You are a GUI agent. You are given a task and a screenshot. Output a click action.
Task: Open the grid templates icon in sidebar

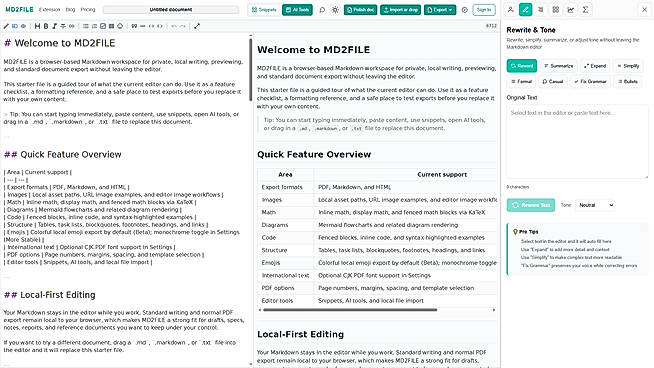(556, 10)
